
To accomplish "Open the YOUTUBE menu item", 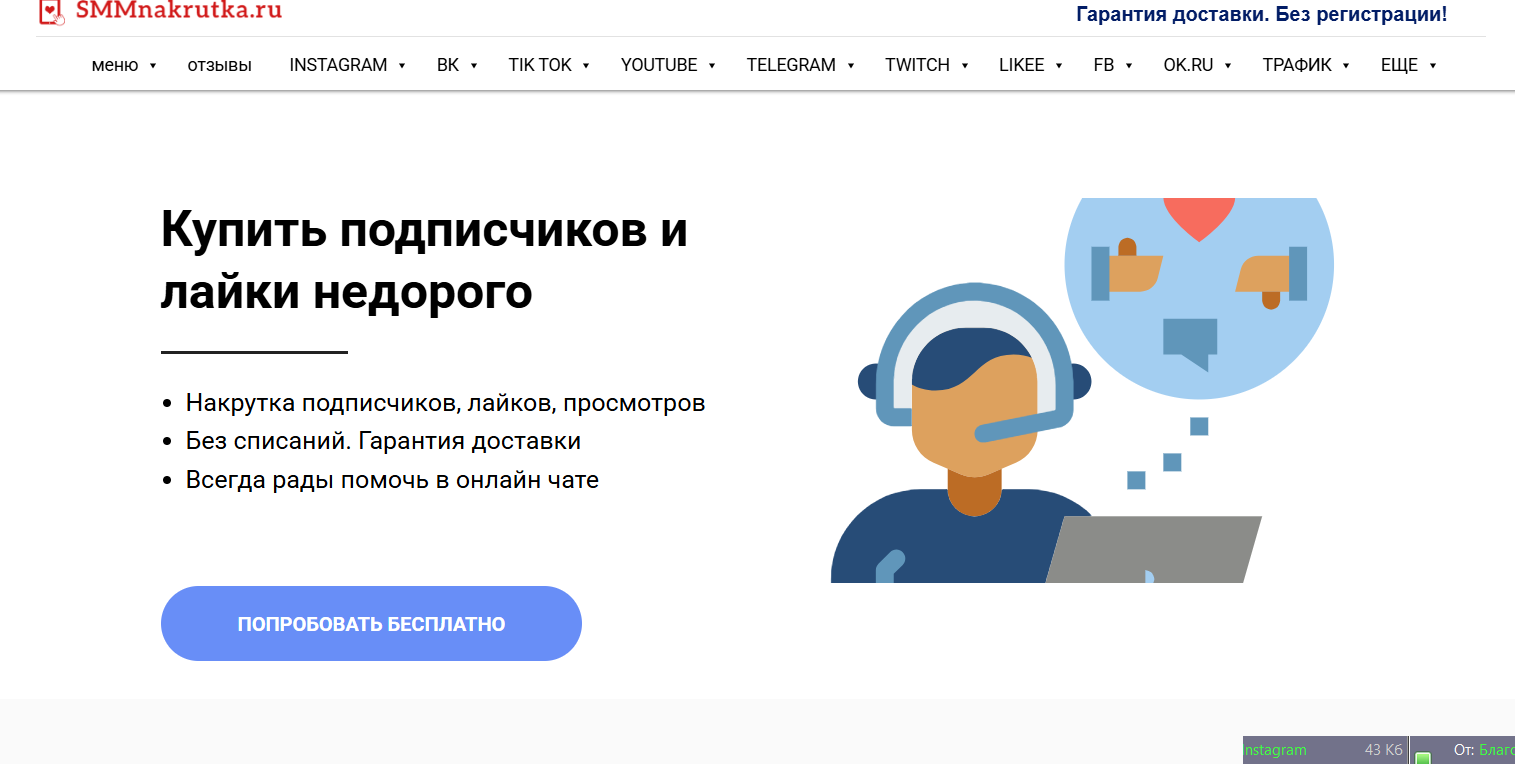I will (x=668, y=65).
